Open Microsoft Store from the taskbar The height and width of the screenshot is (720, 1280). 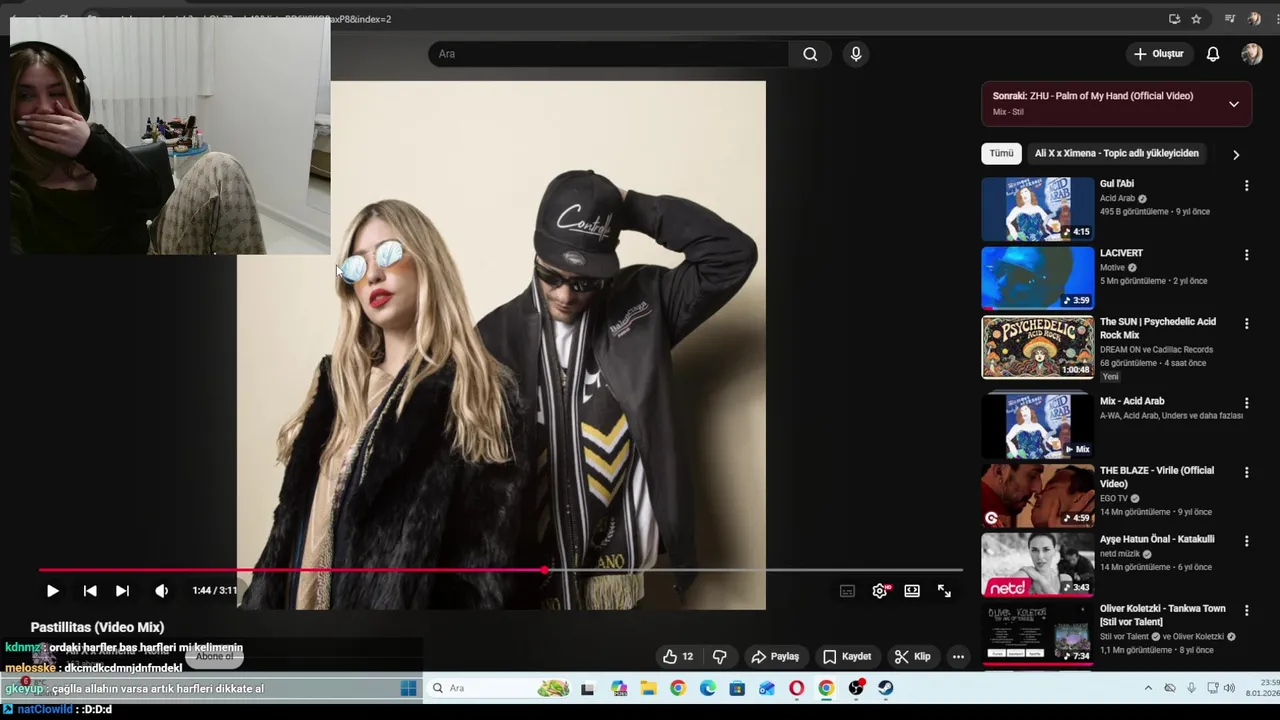[x=737, y=688]
